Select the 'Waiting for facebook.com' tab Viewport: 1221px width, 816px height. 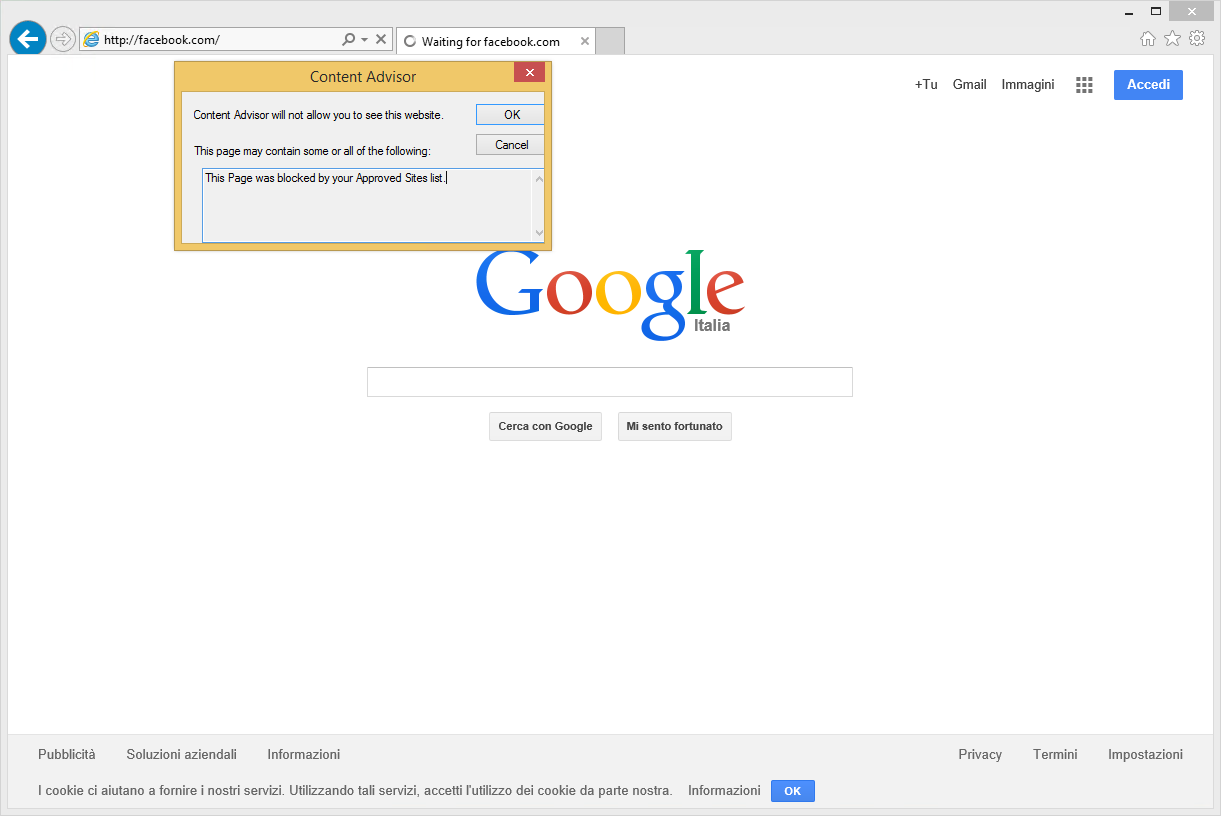point(495,41)
